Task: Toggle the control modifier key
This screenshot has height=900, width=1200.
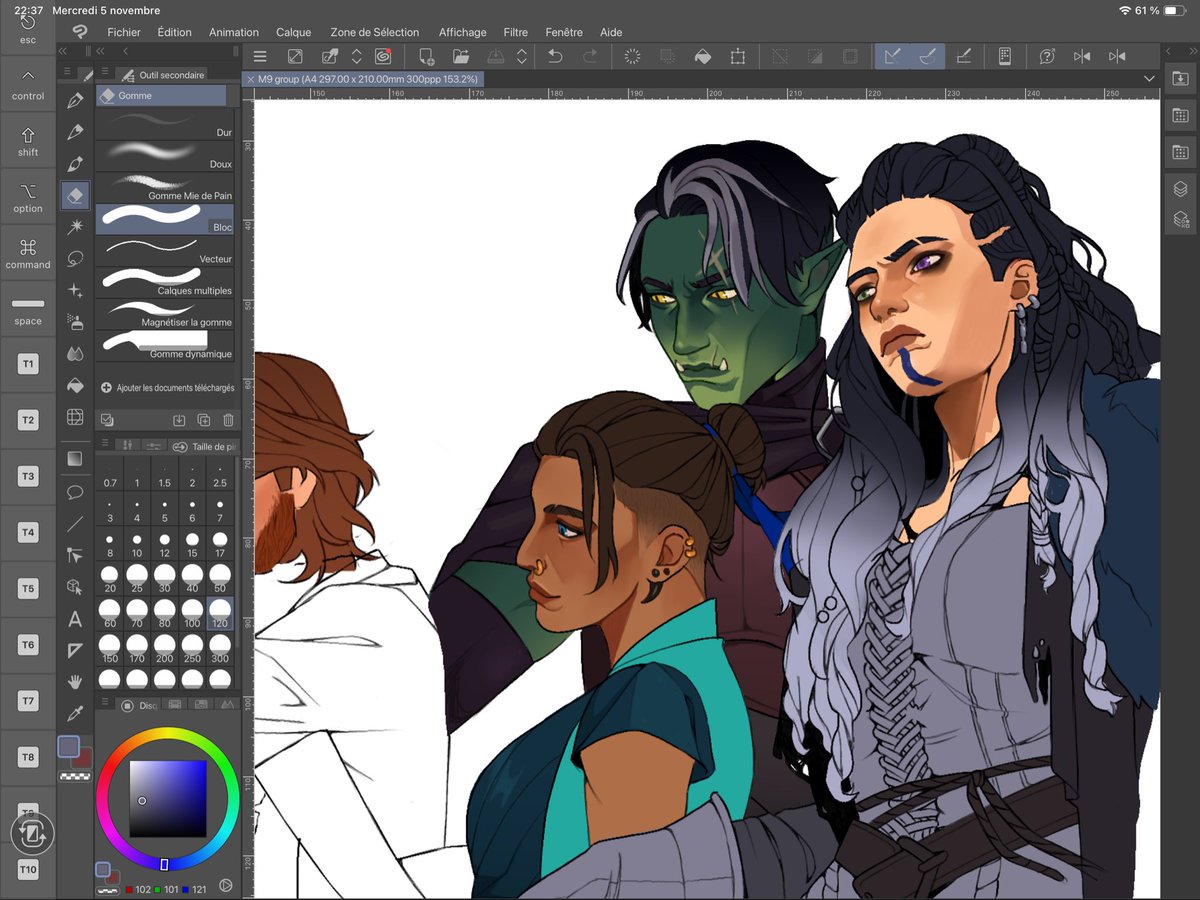Action: pos(28,85)
